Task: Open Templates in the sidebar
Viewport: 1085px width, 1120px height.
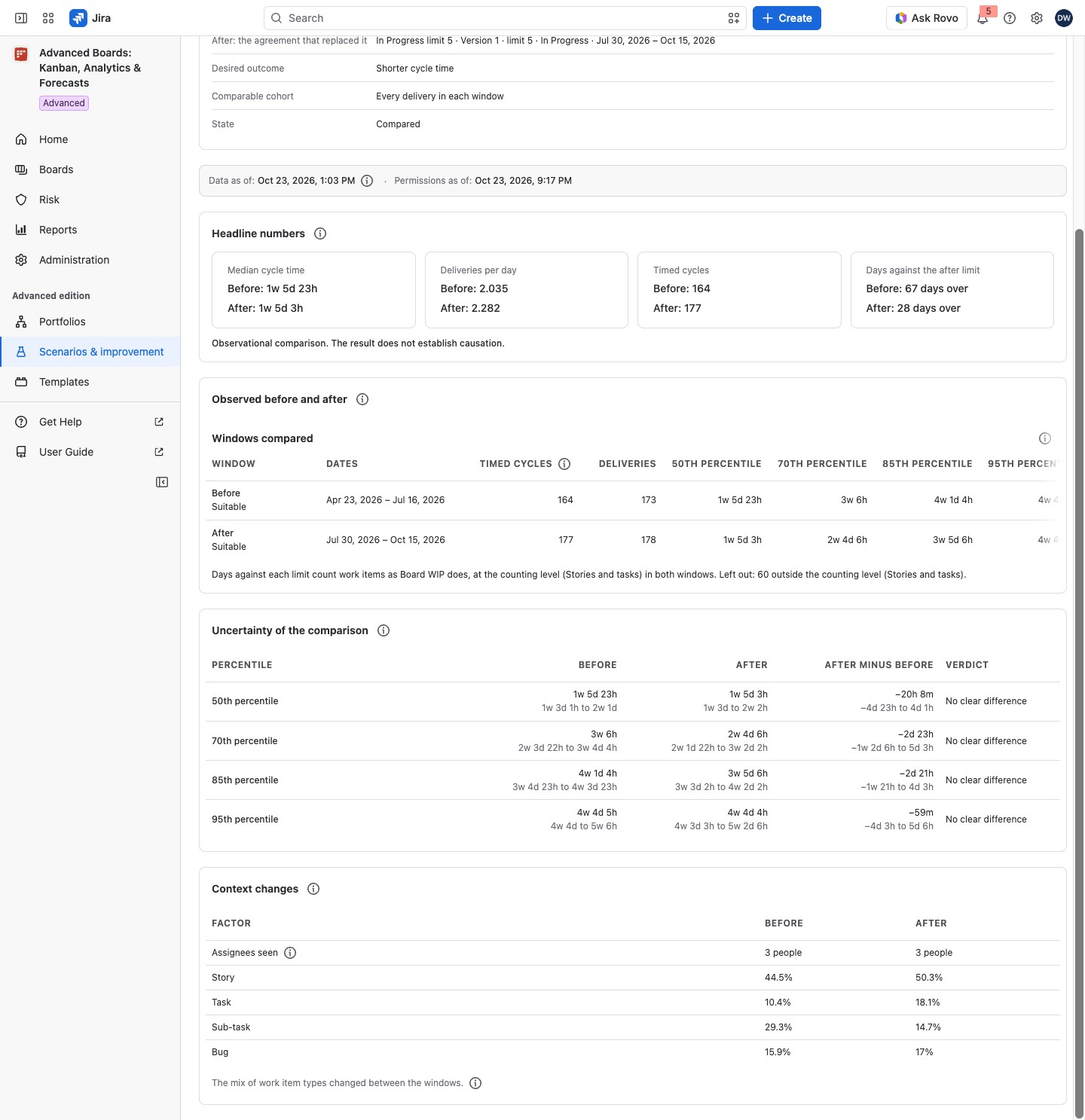Action: [90, 382]
